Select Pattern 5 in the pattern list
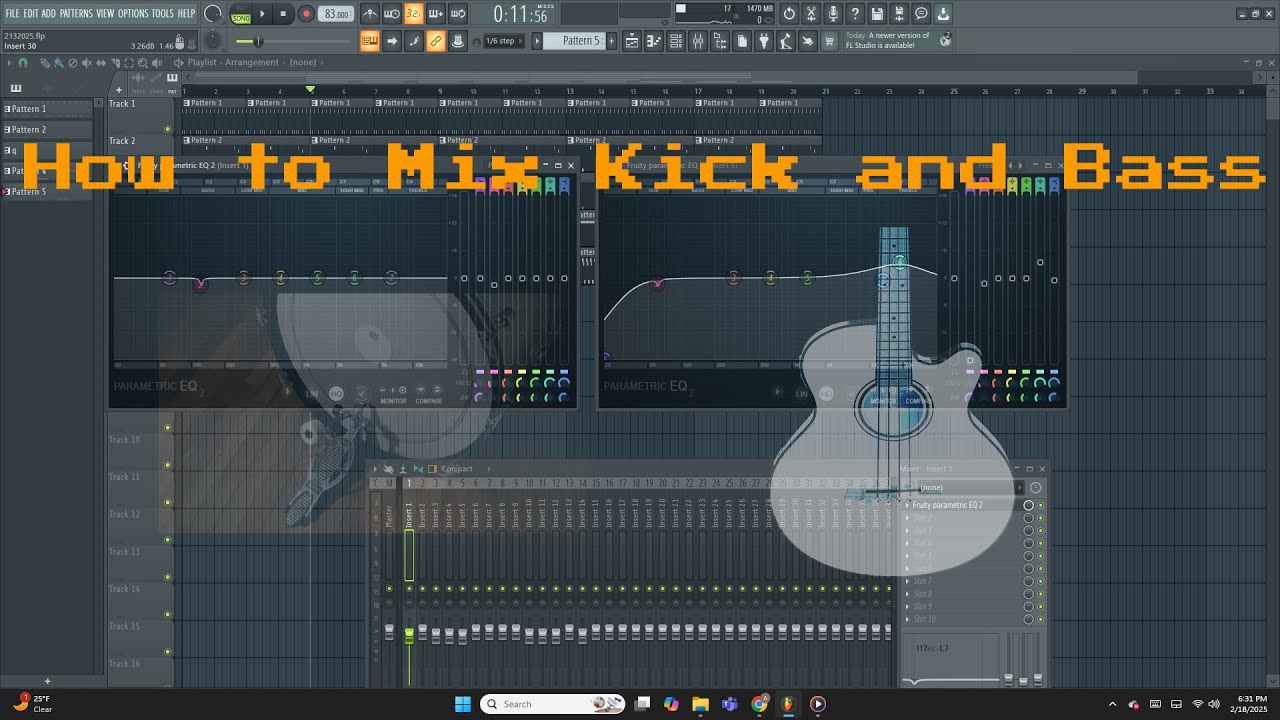Image resolution: width=1280 pixels, height=720 pixels. point(47,192)
